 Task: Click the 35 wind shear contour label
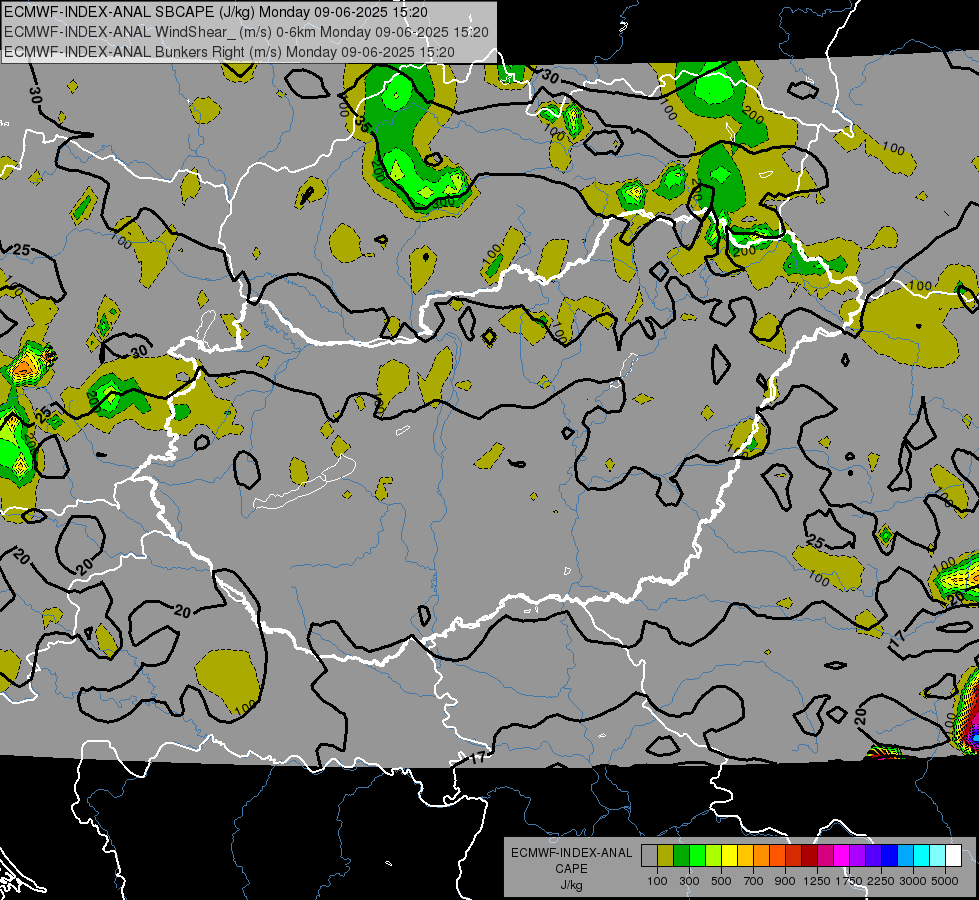[364, 125]
